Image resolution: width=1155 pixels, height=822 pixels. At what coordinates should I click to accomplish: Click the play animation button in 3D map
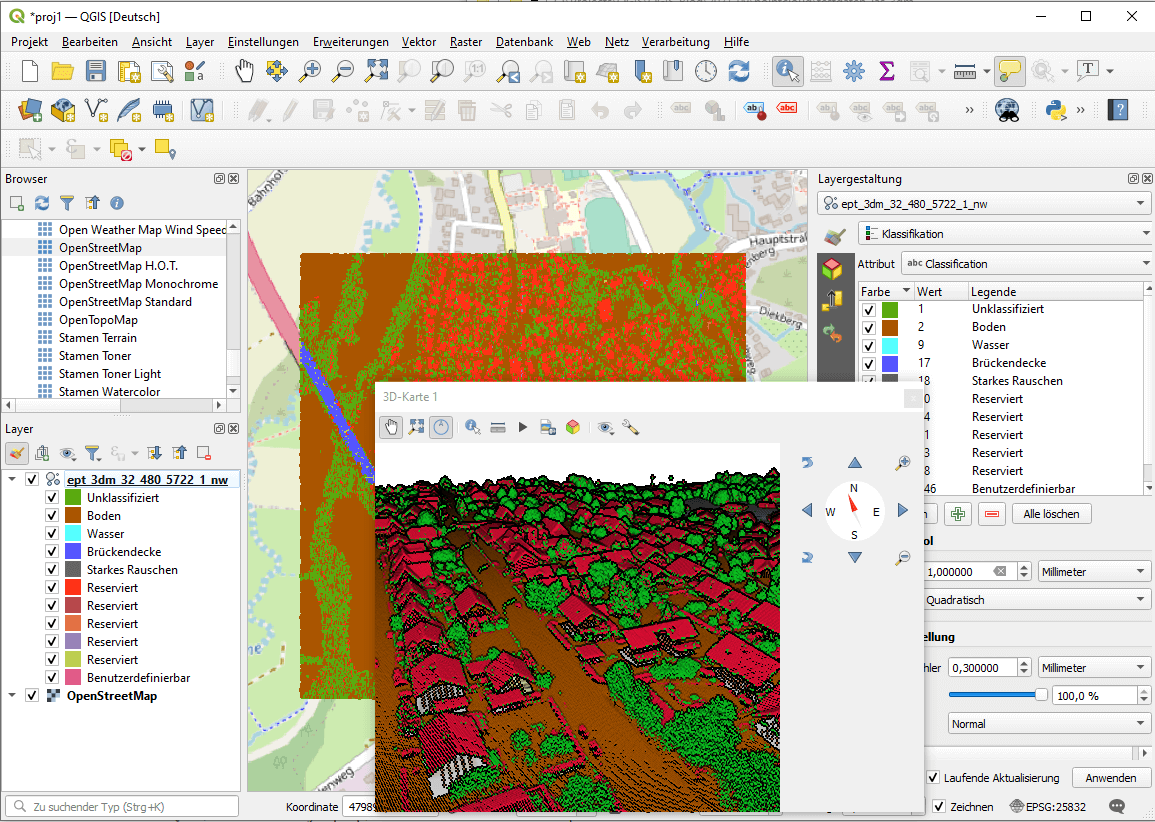coord(522,427)
